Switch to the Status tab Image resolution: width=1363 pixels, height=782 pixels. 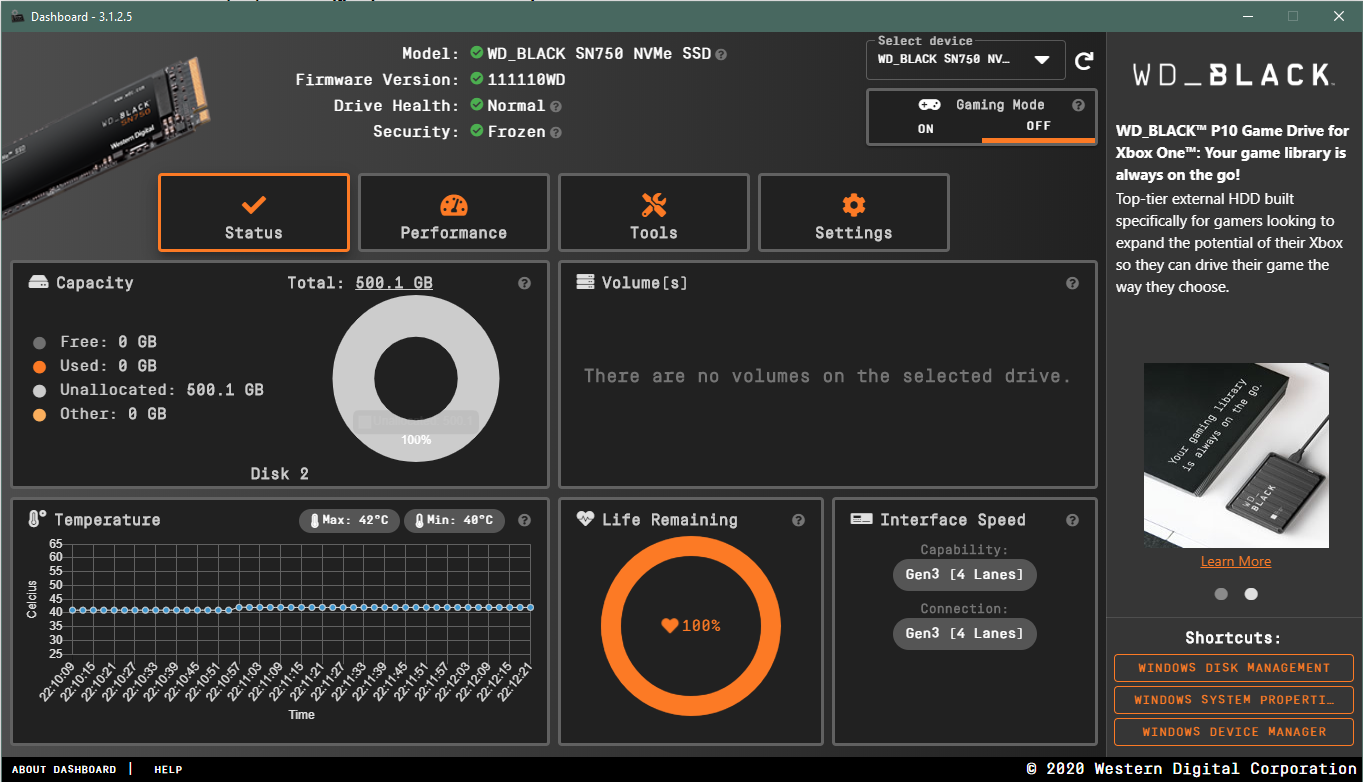tap(254, 213)
